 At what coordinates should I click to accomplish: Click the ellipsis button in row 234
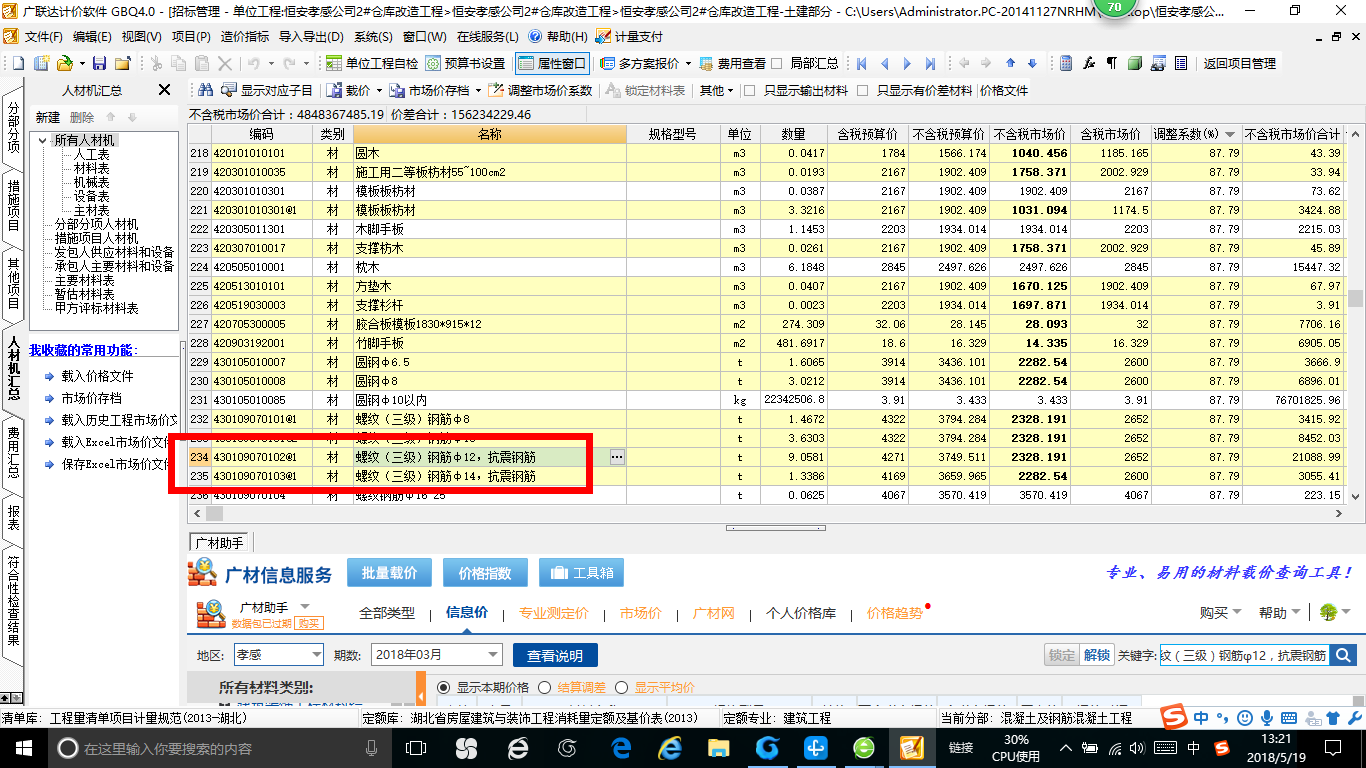(617, 457)
